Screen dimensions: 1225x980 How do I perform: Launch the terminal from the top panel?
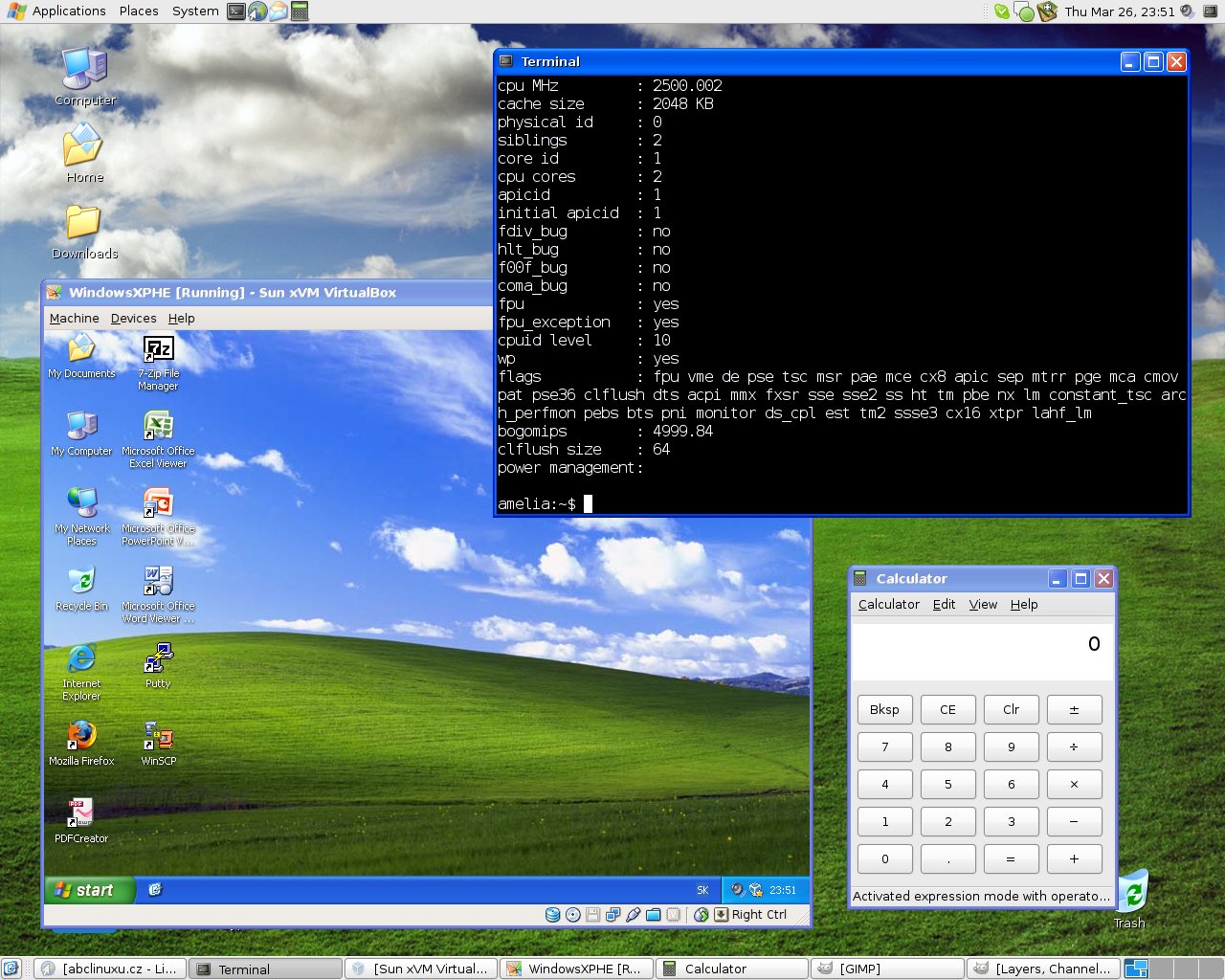click(236, 11)
